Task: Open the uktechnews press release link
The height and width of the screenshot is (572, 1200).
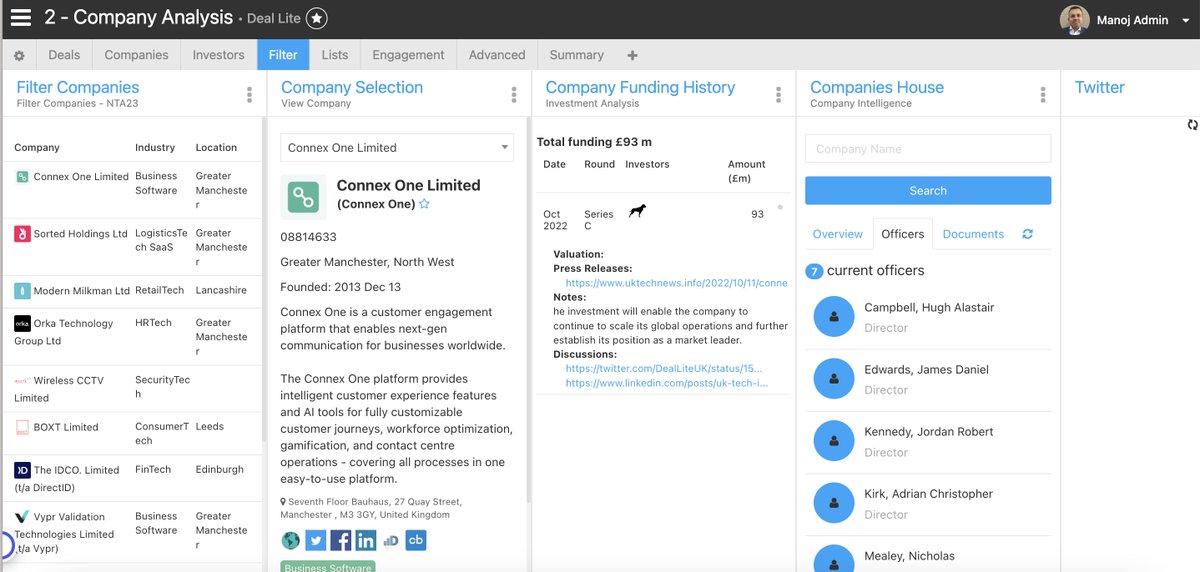Action: pos(676,283)
